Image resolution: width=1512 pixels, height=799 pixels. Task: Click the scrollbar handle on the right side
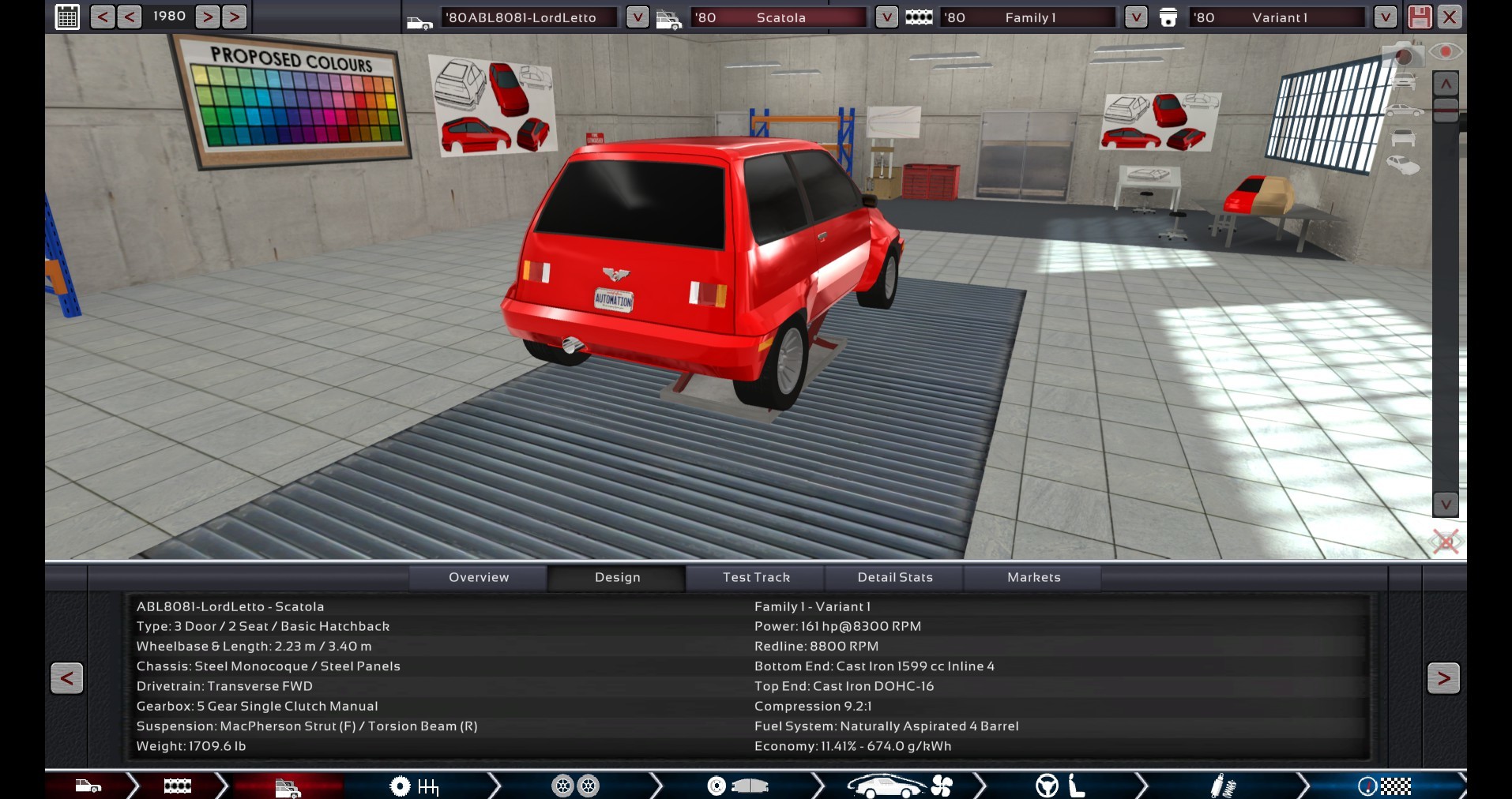pos(1445,108)
